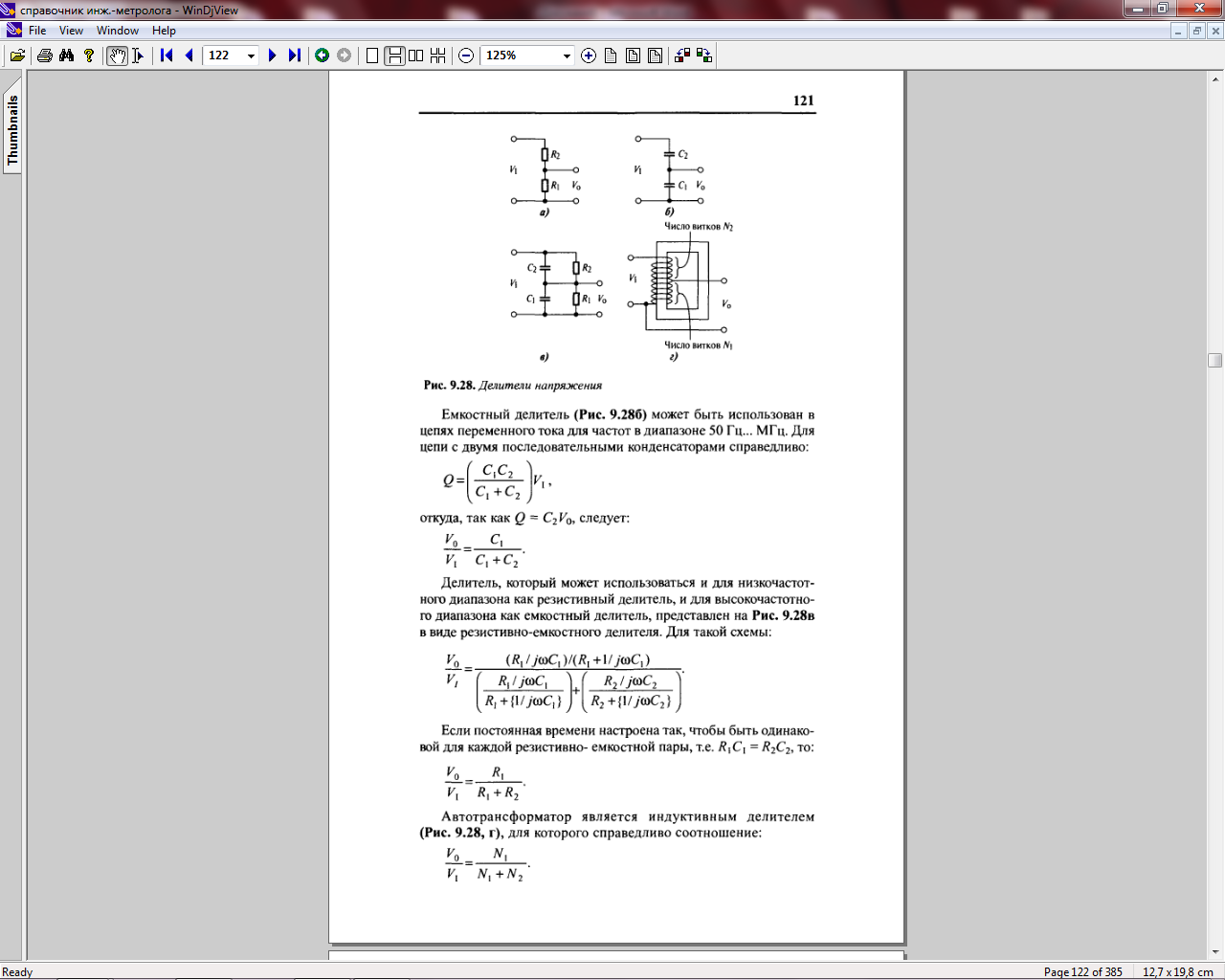Image resolution: width=1225 pixels, height=980 pixels.
Task: Click the line starting 'Автотрансформатор является'
Action: click(628, 816)
